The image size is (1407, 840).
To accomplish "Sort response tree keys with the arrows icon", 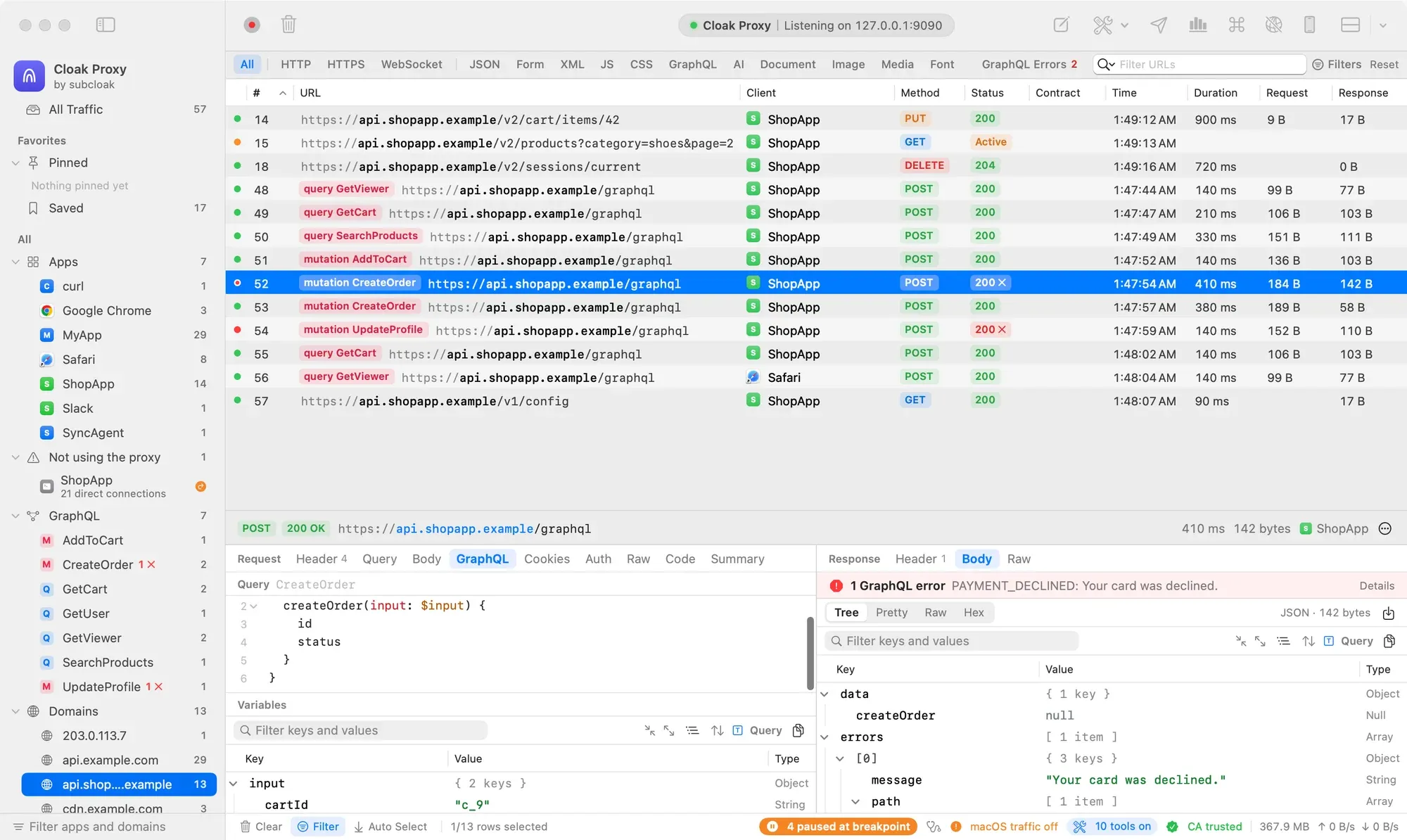I will (1308, 642).
